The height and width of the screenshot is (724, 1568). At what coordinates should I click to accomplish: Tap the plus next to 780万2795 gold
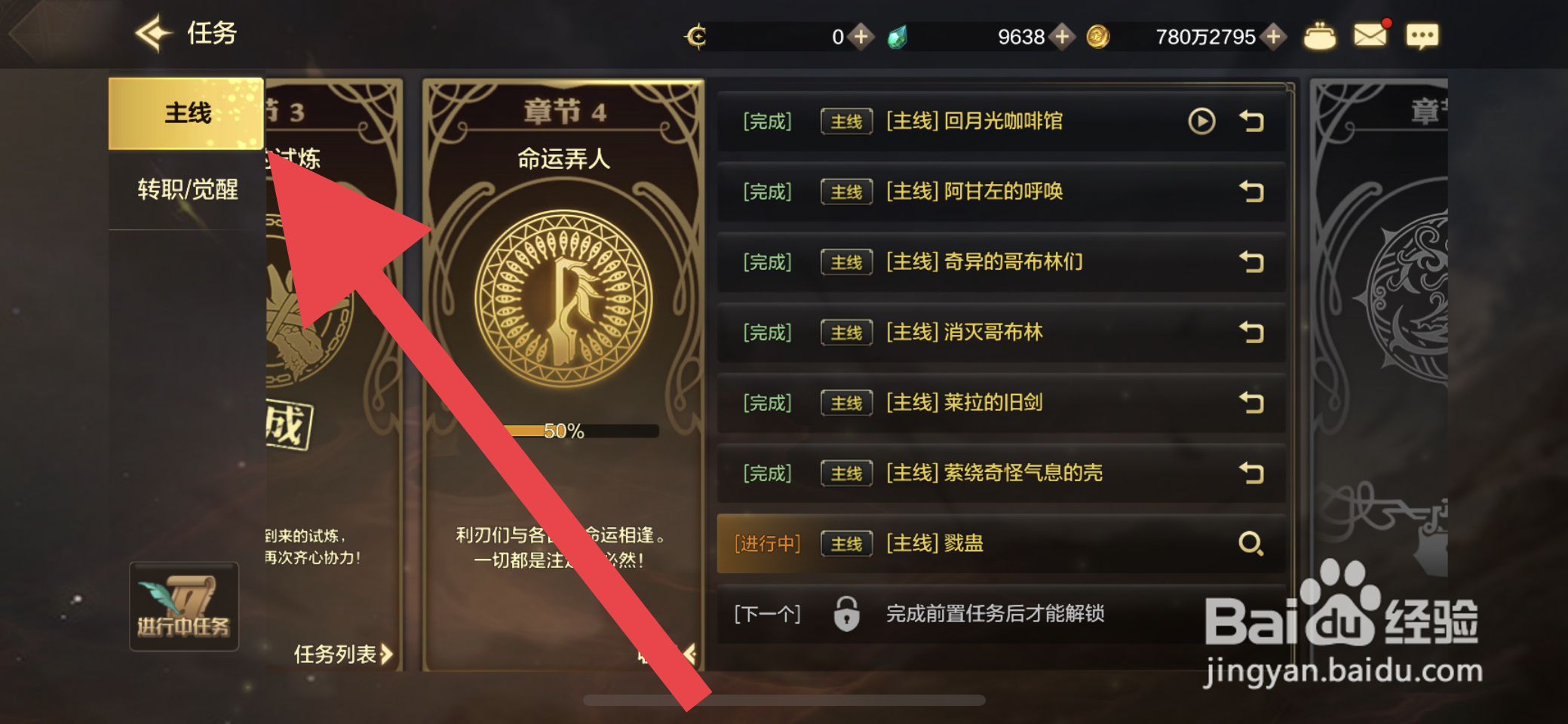pyautogui.click(x=1274, y=36)
